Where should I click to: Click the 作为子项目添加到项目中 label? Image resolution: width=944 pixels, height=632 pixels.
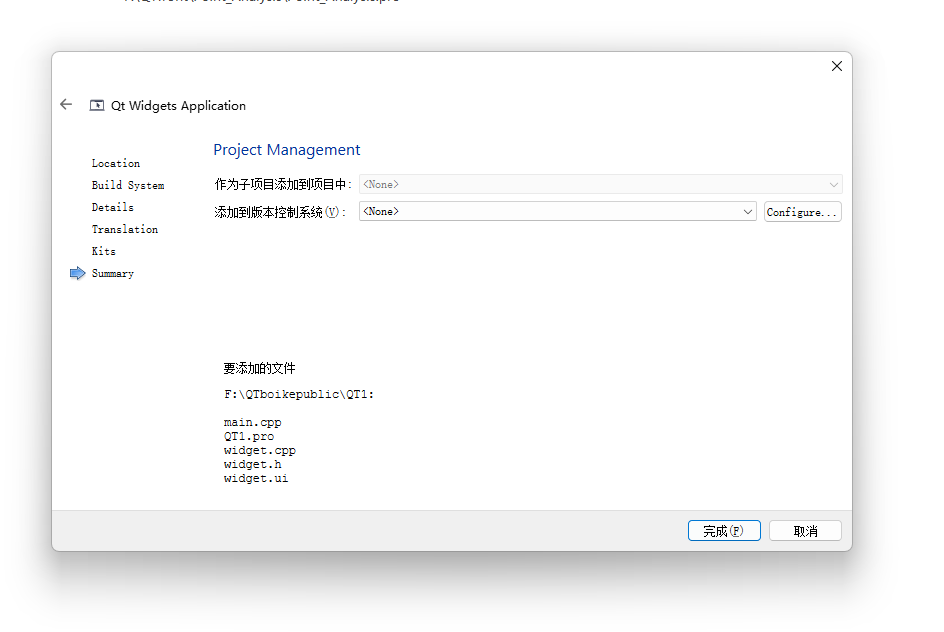pyautogui.click(x=283, y=184)
